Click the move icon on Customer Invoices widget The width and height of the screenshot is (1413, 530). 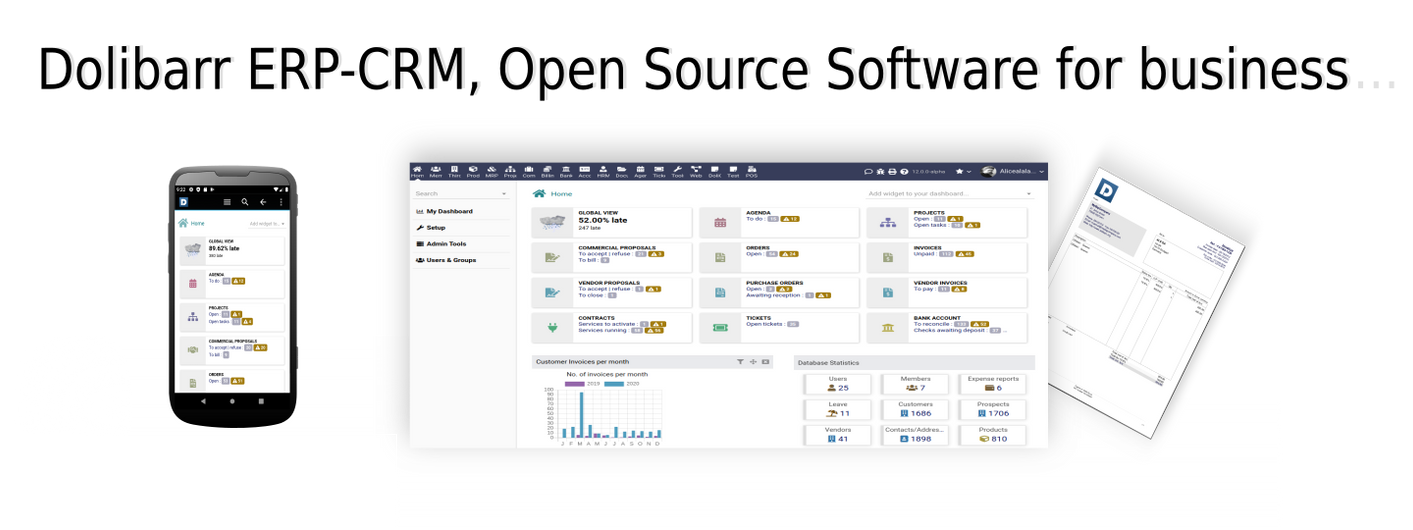753,362
